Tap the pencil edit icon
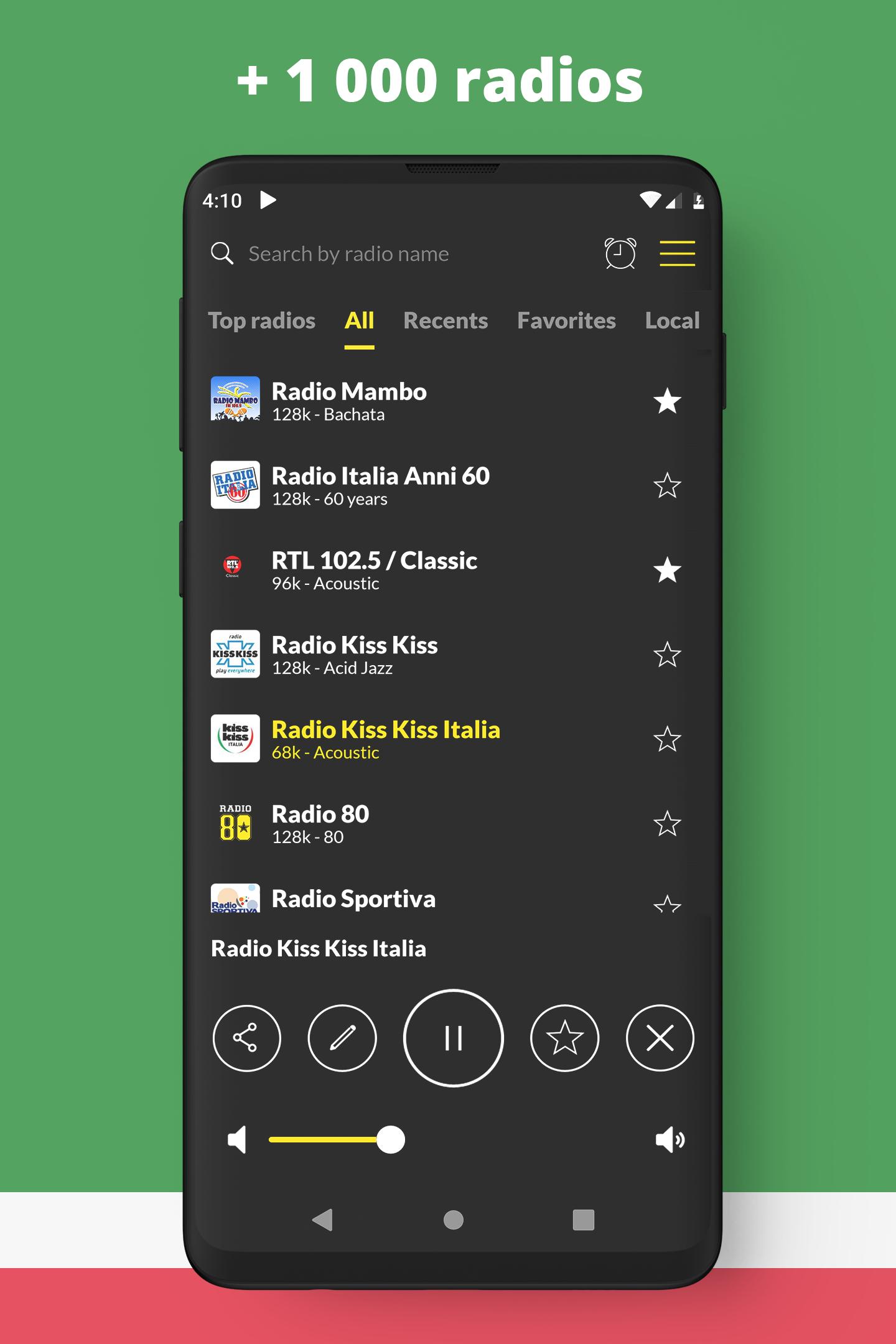Viewport: 896px width, 1344px height. 342,1038
